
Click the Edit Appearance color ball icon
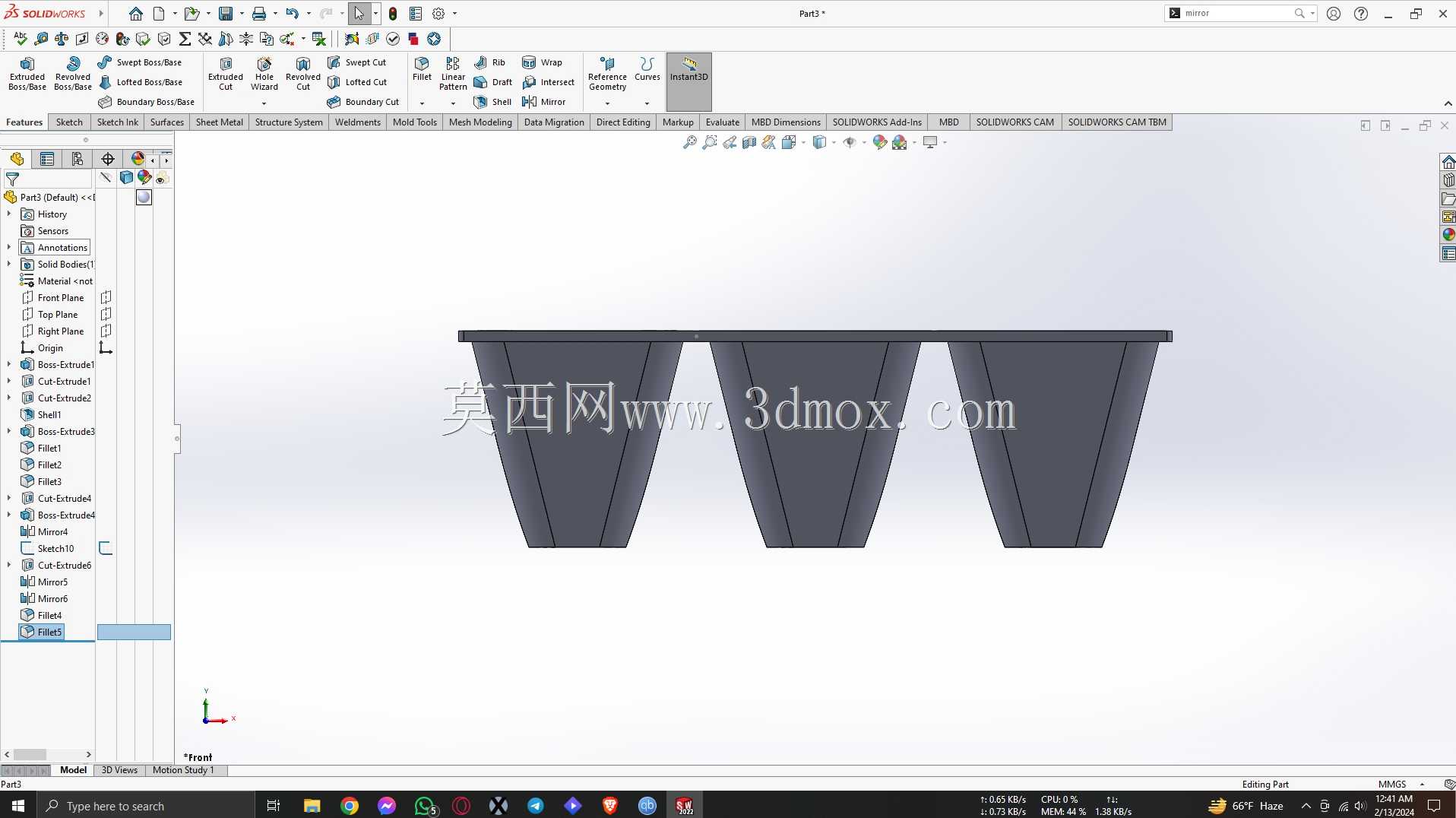(x=880, y=142)
